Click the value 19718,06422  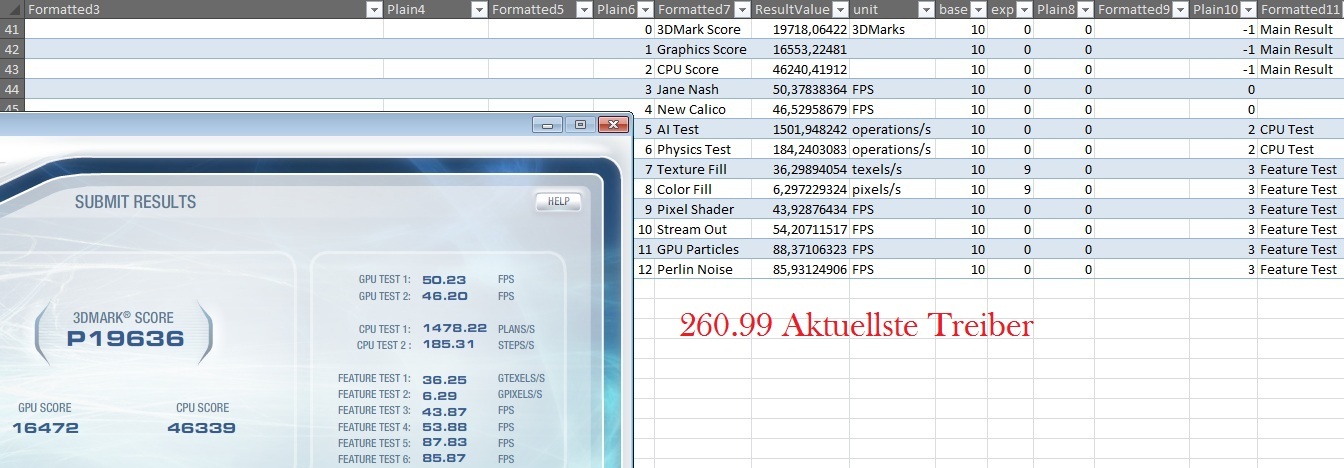810,30
